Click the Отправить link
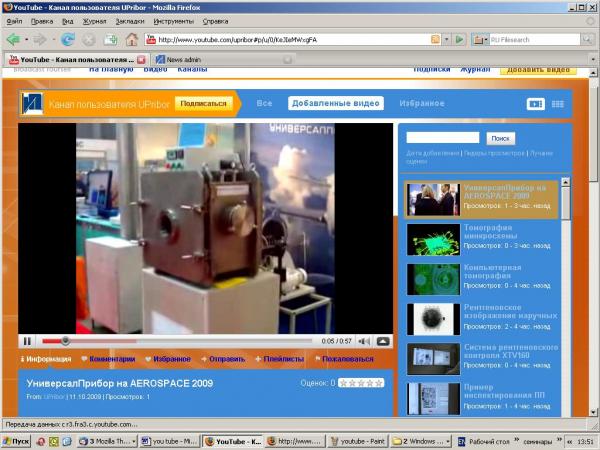Image resolution: width=600 pixels, height=450 pixels. pos(227,359)
